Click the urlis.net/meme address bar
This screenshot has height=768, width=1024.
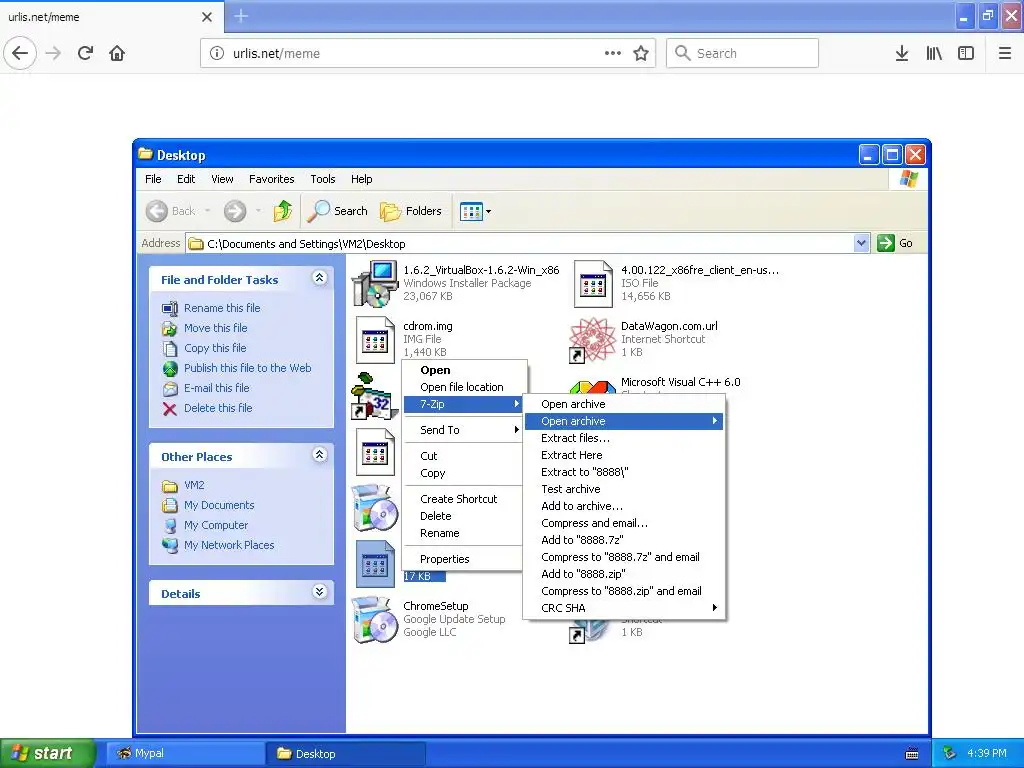(x=428, y=54)
